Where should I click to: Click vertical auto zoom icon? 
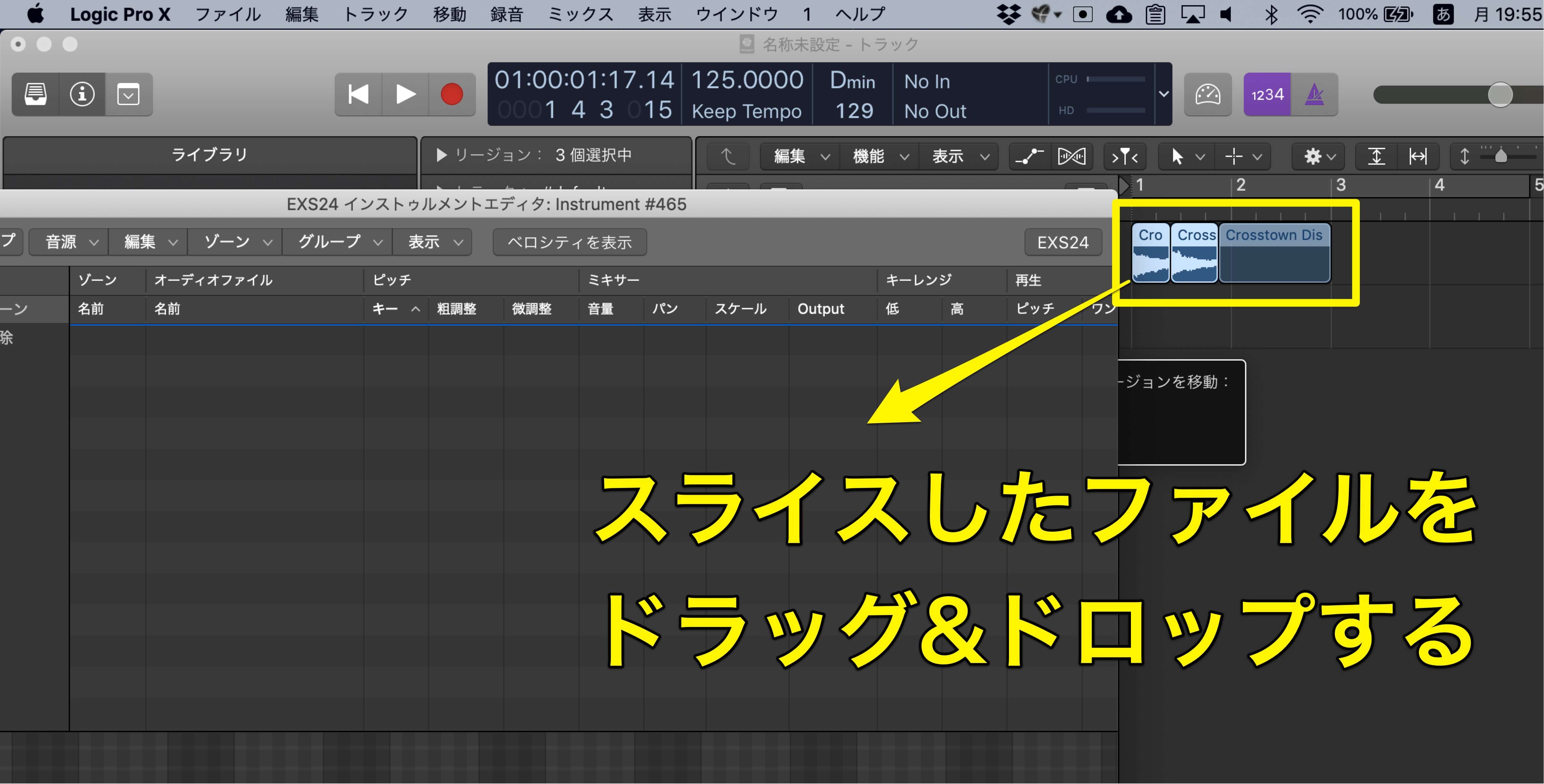pos(1376,156)
